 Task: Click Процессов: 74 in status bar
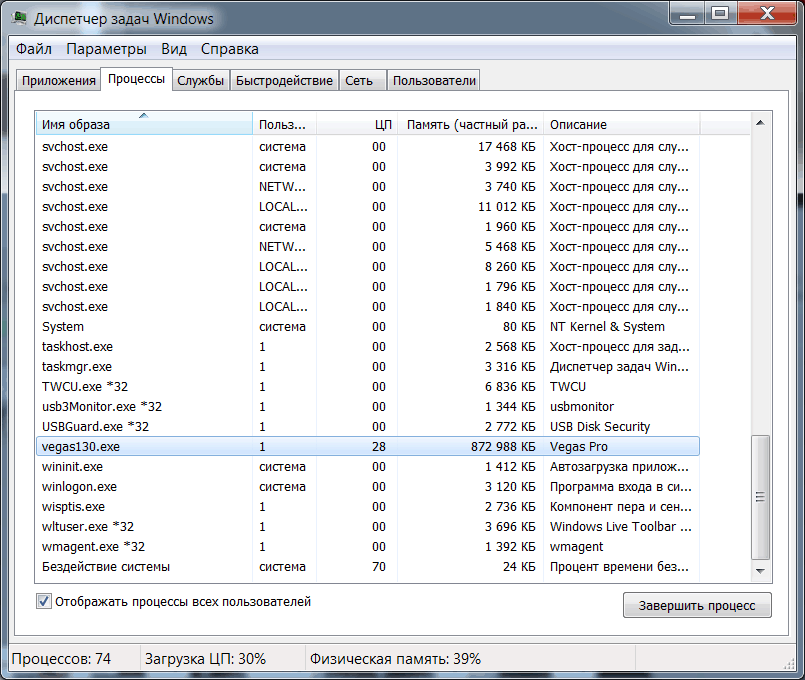tap(61, 658)
